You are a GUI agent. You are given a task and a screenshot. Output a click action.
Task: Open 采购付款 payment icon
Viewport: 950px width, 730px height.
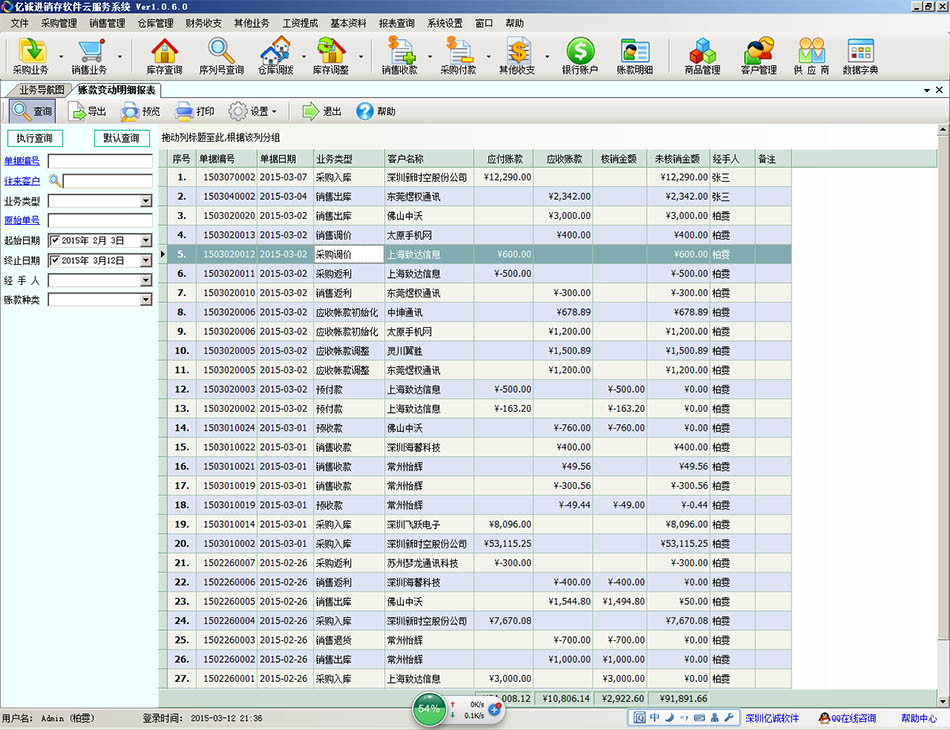458,56
